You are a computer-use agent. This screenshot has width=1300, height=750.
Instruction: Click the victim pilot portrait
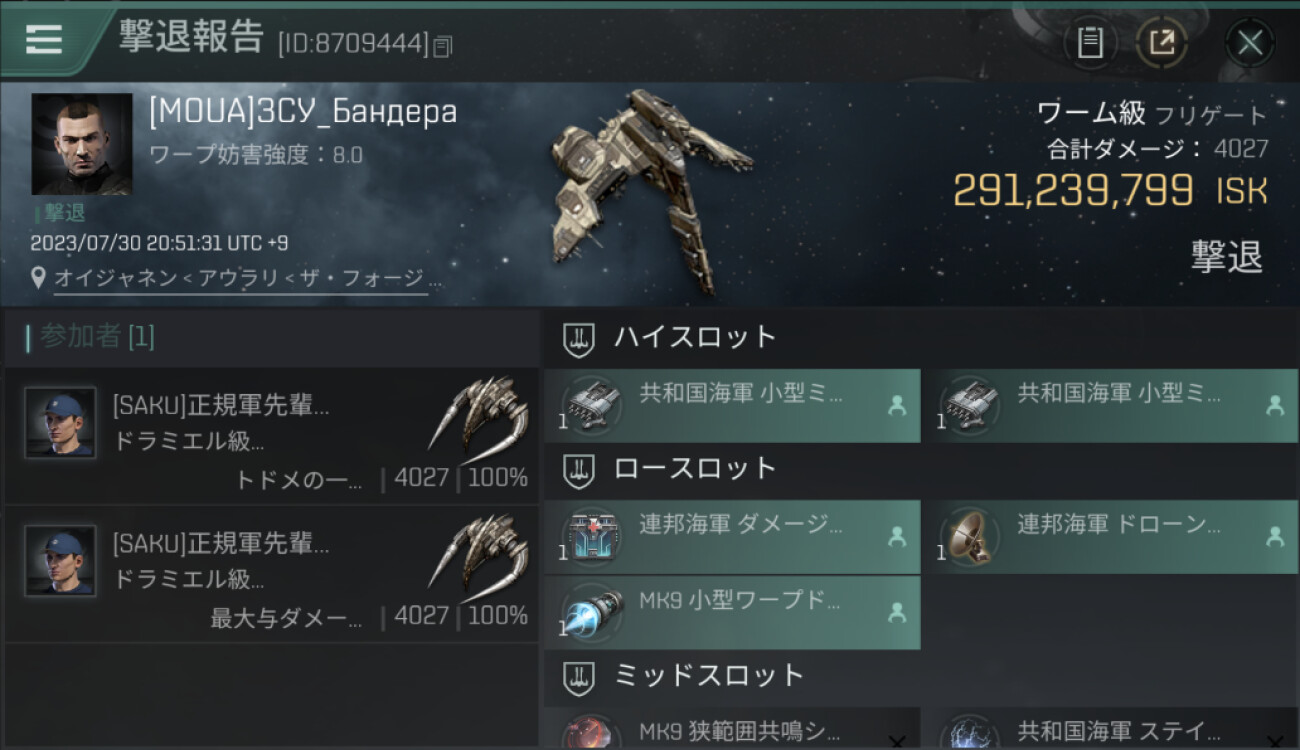[82, 144]
